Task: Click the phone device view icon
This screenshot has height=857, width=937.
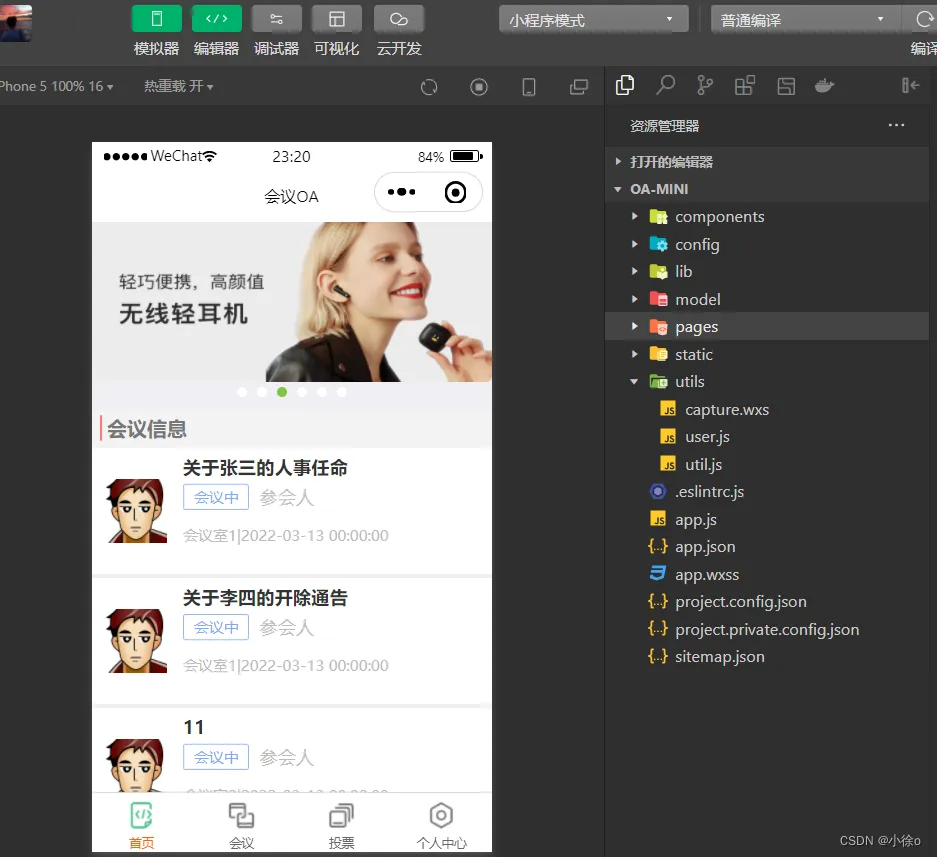Action: pos(529,87)
